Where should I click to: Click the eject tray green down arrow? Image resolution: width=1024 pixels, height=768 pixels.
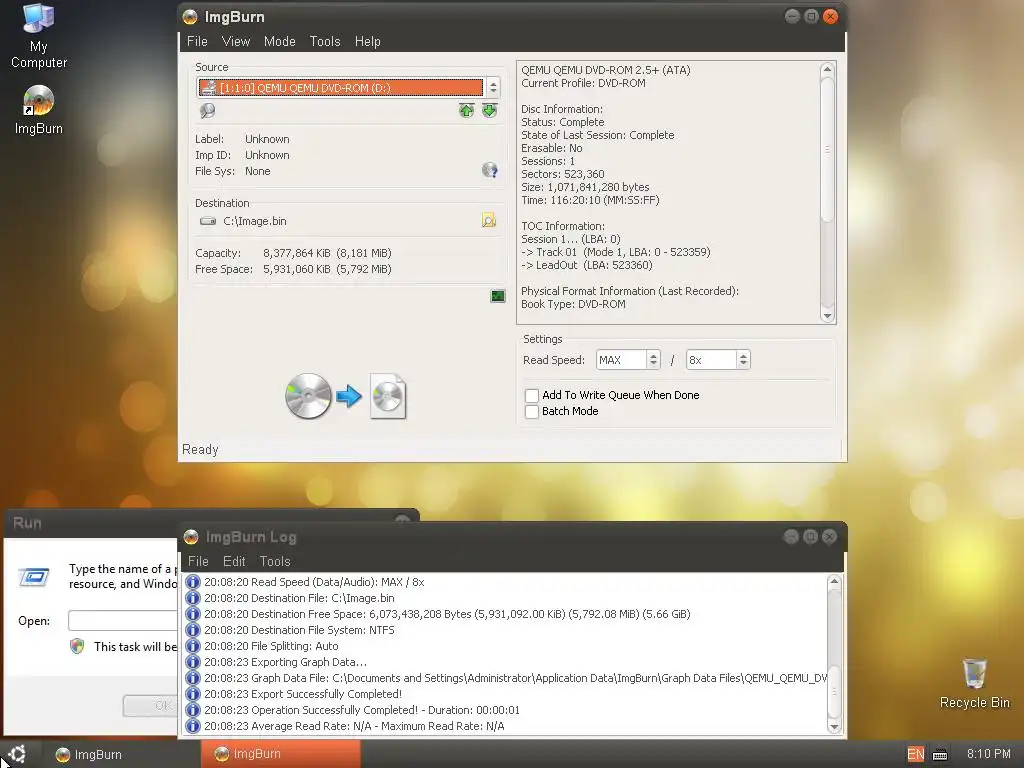(x=490, y=110)
